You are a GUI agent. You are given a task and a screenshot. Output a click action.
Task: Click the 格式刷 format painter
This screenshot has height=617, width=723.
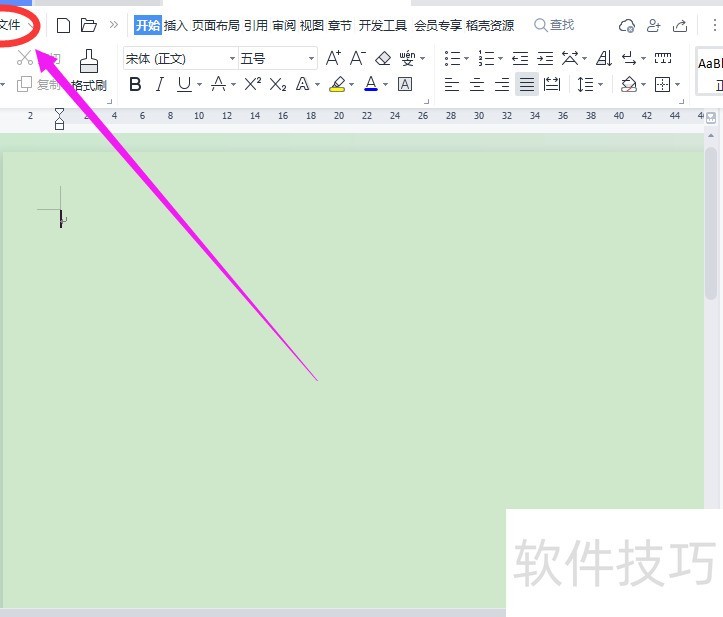(89, 71)
